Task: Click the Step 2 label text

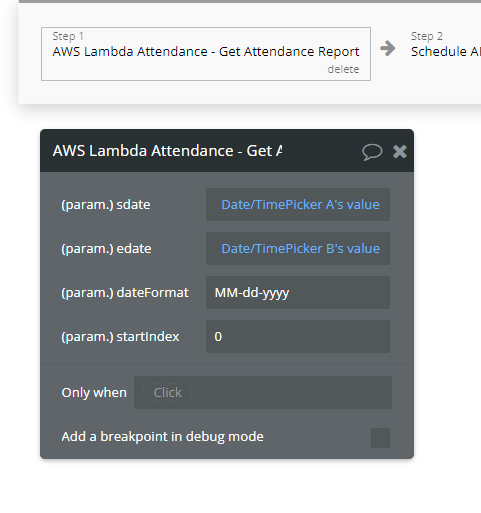Action: (x=427, y=36)
